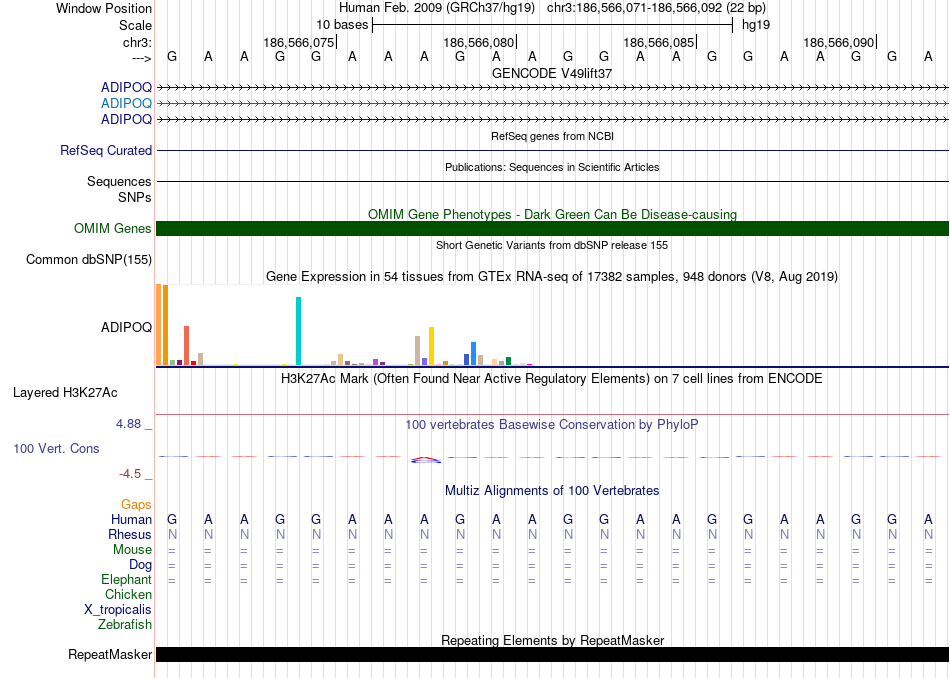Click the Common dbSNP(155) track label
The image size is (950, 678).
click(89, 260)
